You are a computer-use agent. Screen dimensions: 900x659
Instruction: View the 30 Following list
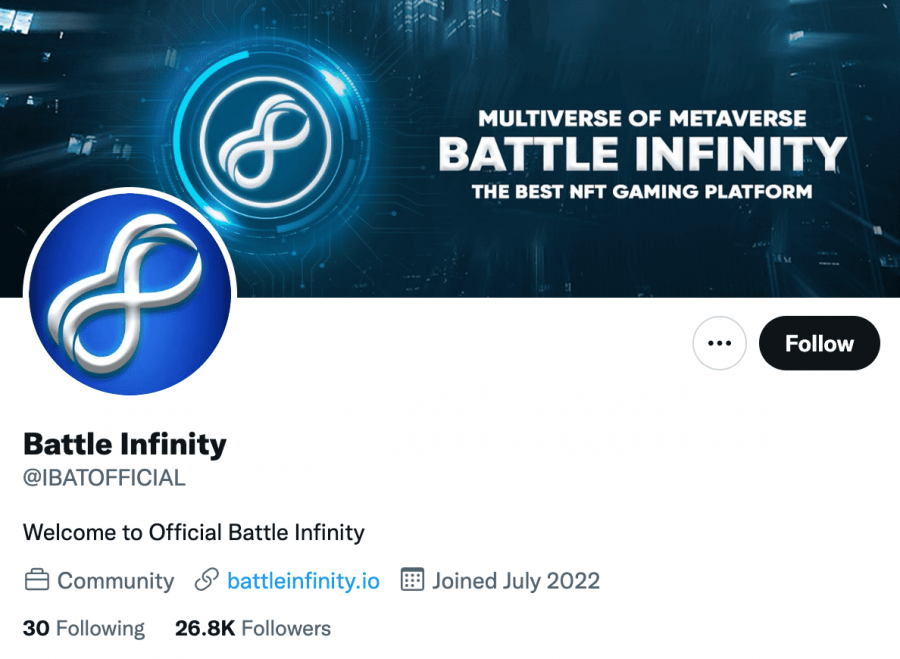pyautogui.click(x=84, y=628)
